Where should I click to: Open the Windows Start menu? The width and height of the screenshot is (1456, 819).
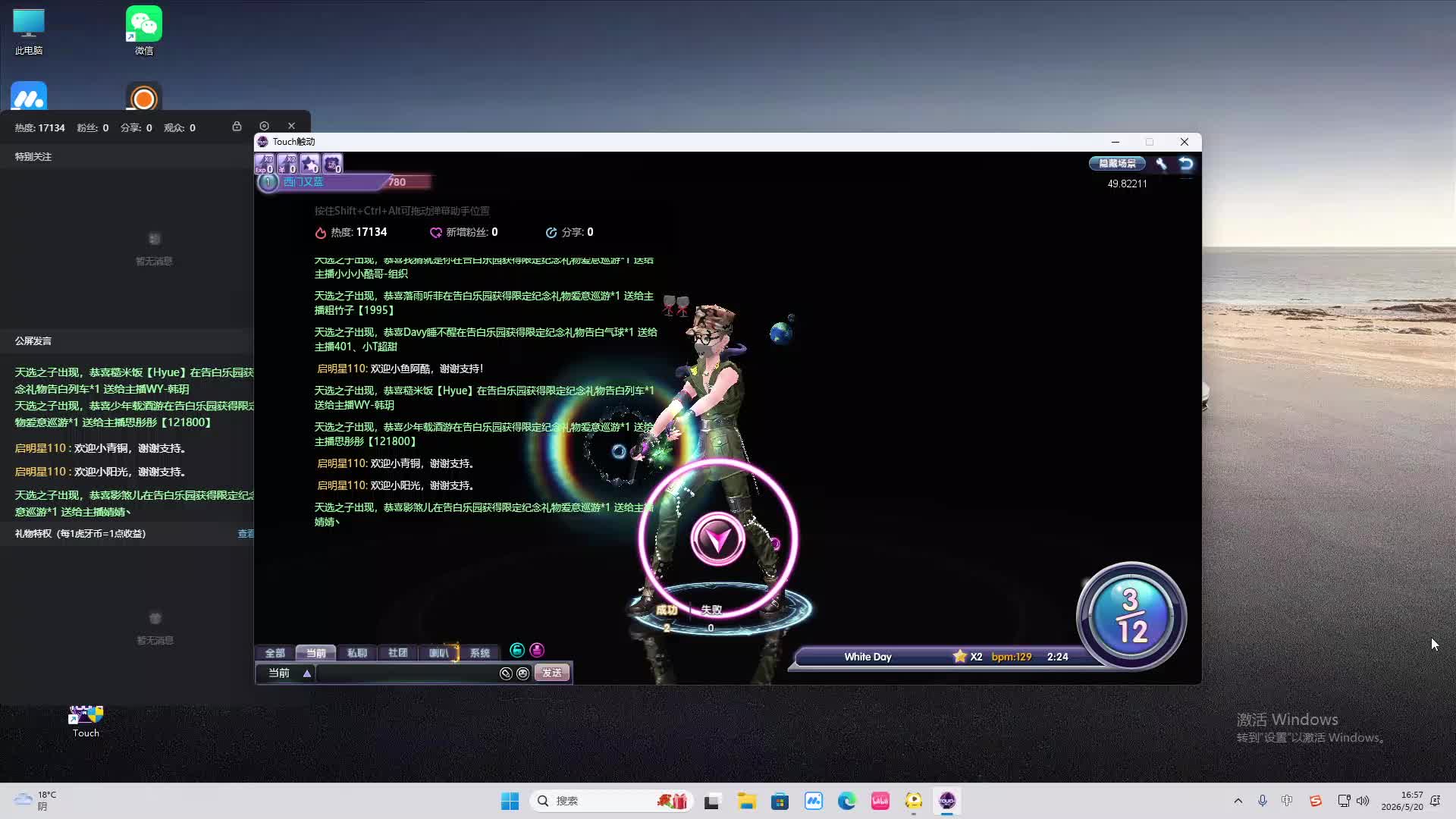pyautogui.click(x=510, y=801)
